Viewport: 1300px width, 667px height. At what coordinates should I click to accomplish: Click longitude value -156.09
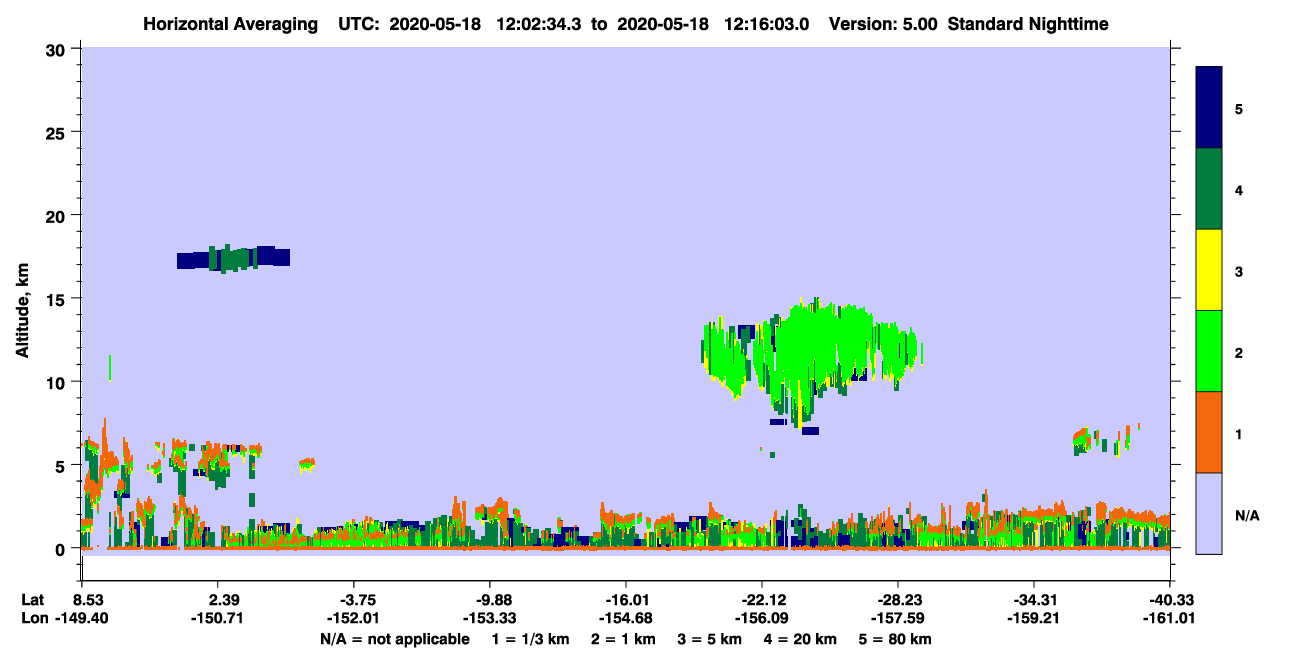click(x=762, y=618)
